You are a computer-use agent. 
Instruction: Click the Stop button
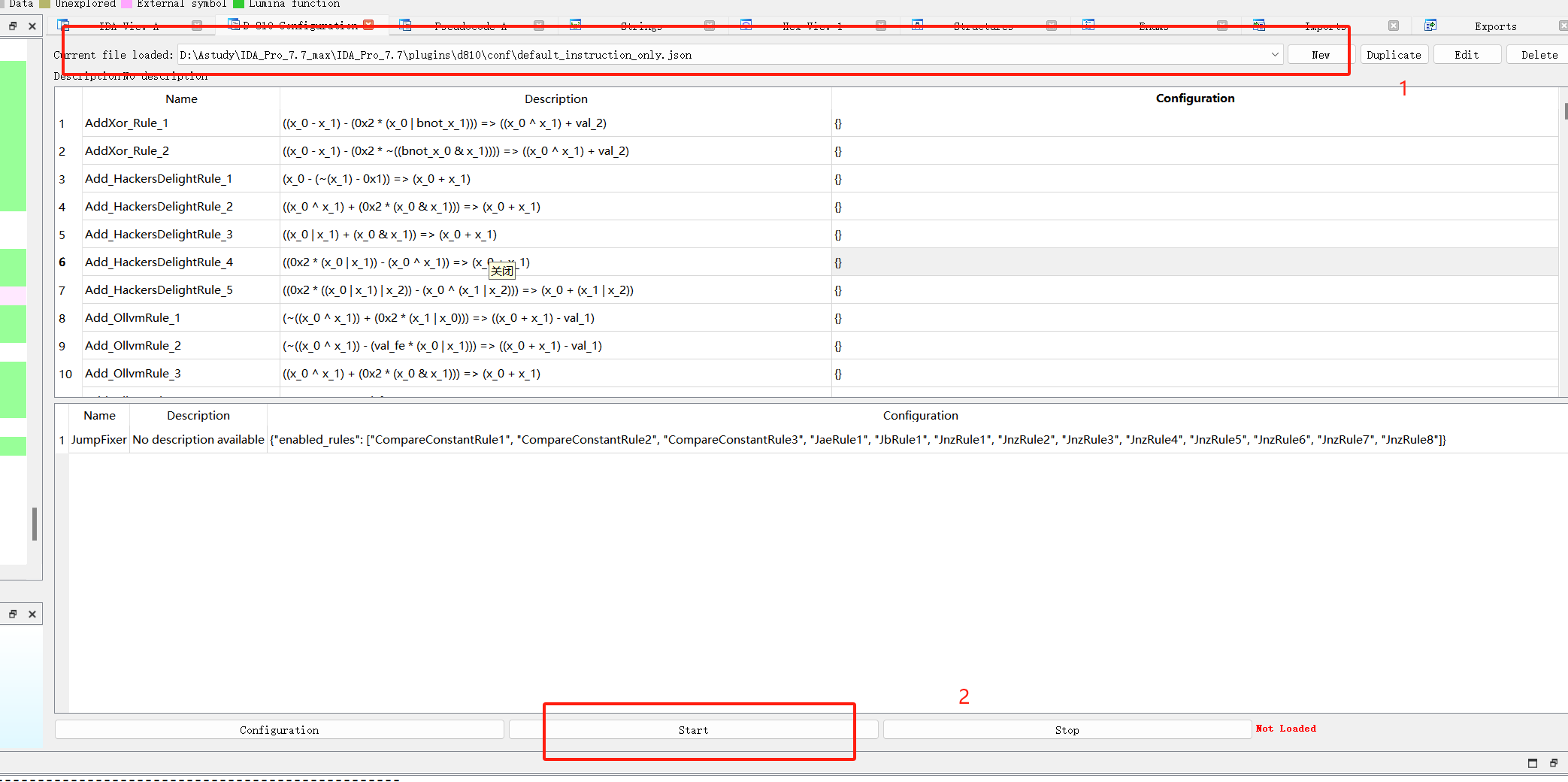click(x=1067, y=729)
